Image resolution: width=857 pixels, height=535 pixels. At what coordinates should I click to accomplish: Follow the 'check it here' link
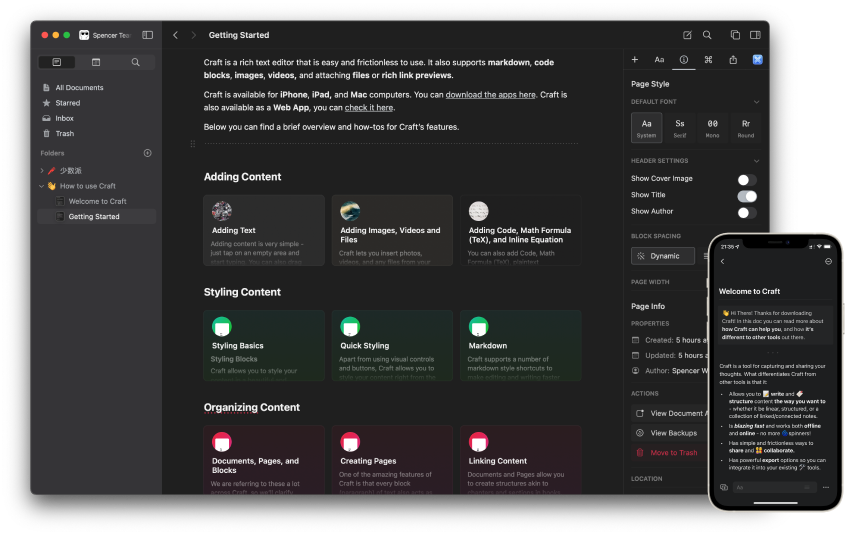(369, 108)
